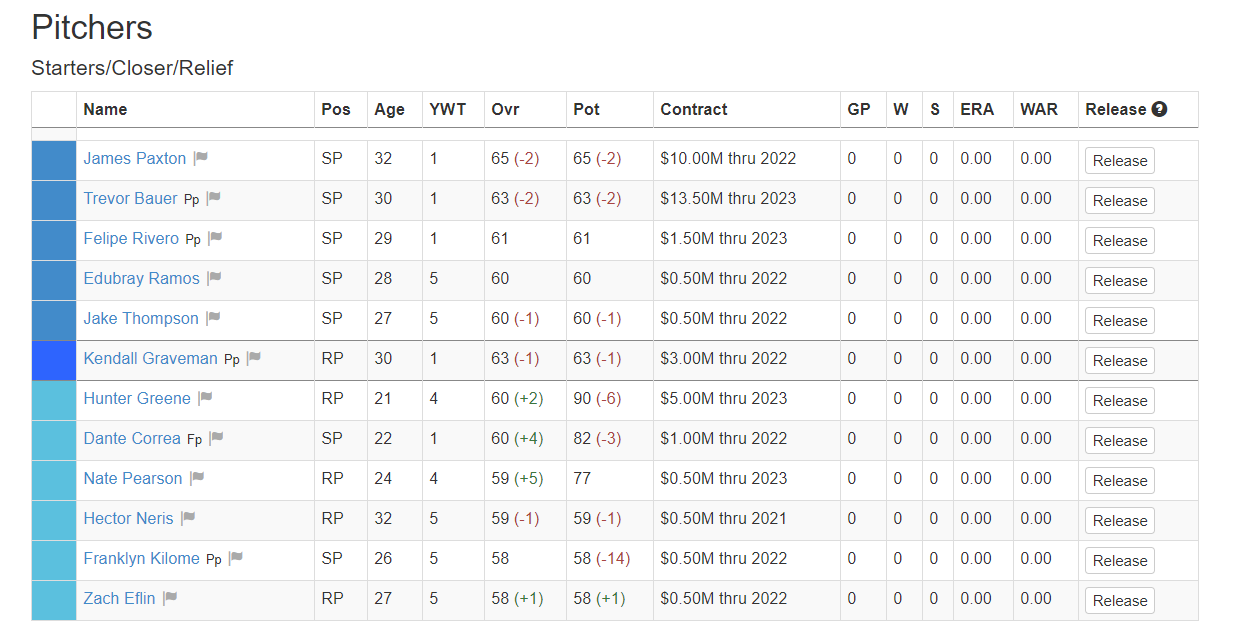Sort the table by Ovr column header
Screen dimensions: 1240x634
(505, 109)
